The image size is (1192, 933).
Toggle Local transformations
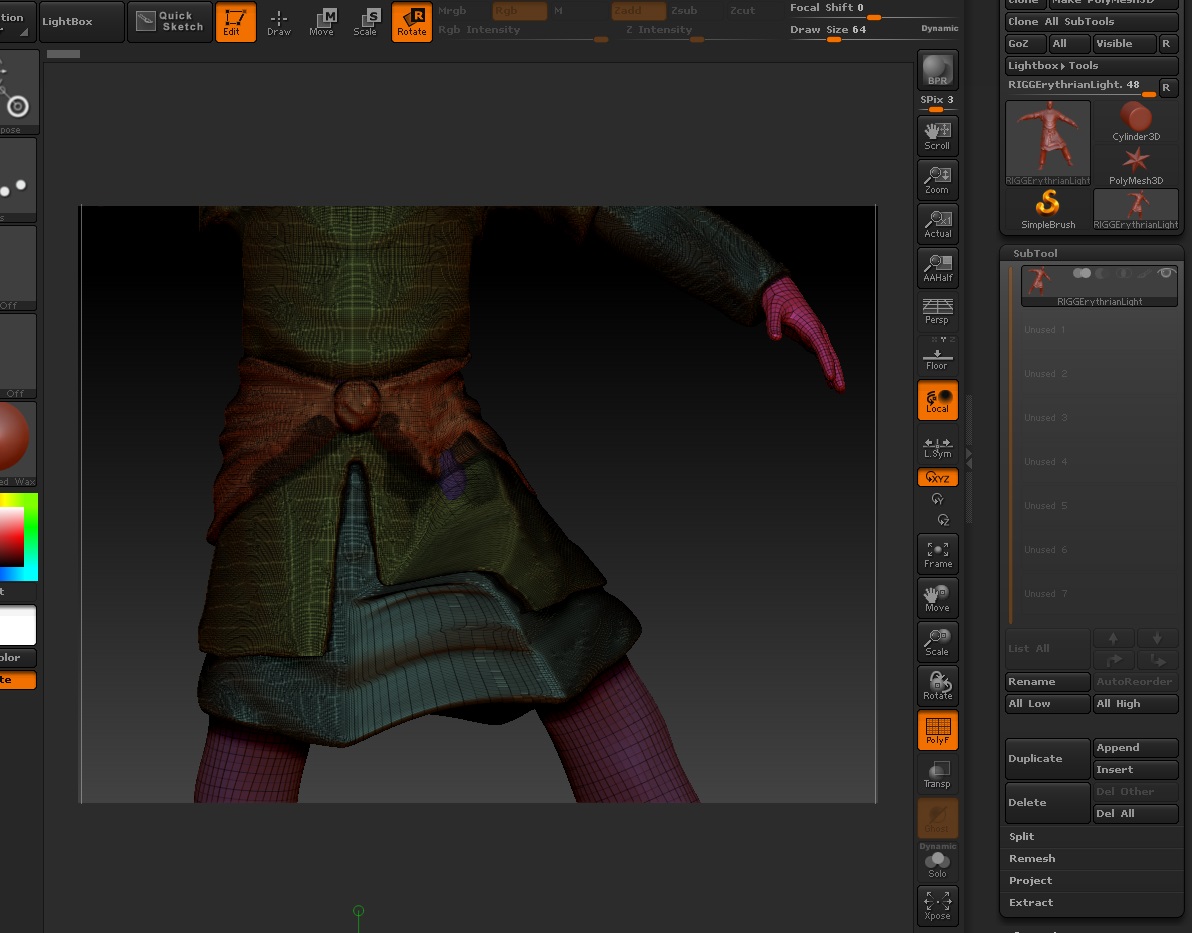click(937, 400)
